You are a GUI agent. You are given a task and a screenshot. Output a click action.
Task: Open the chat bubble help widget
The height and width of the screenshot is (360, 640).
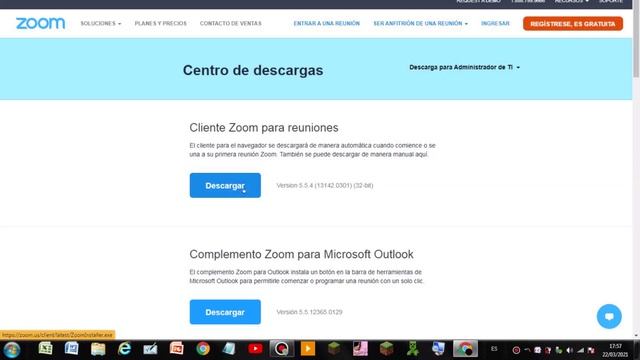(609, 316)
